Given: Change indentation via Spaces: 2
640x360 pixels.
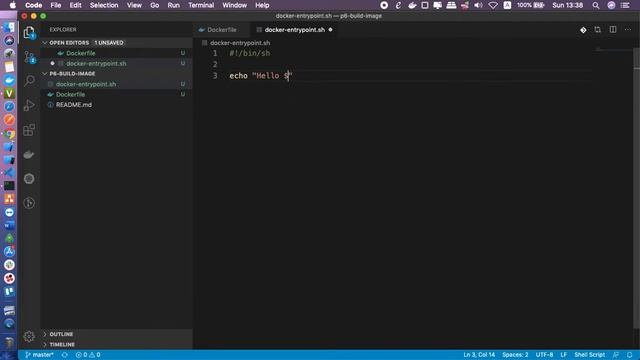Looking at the screenshot, I should 515,355.
